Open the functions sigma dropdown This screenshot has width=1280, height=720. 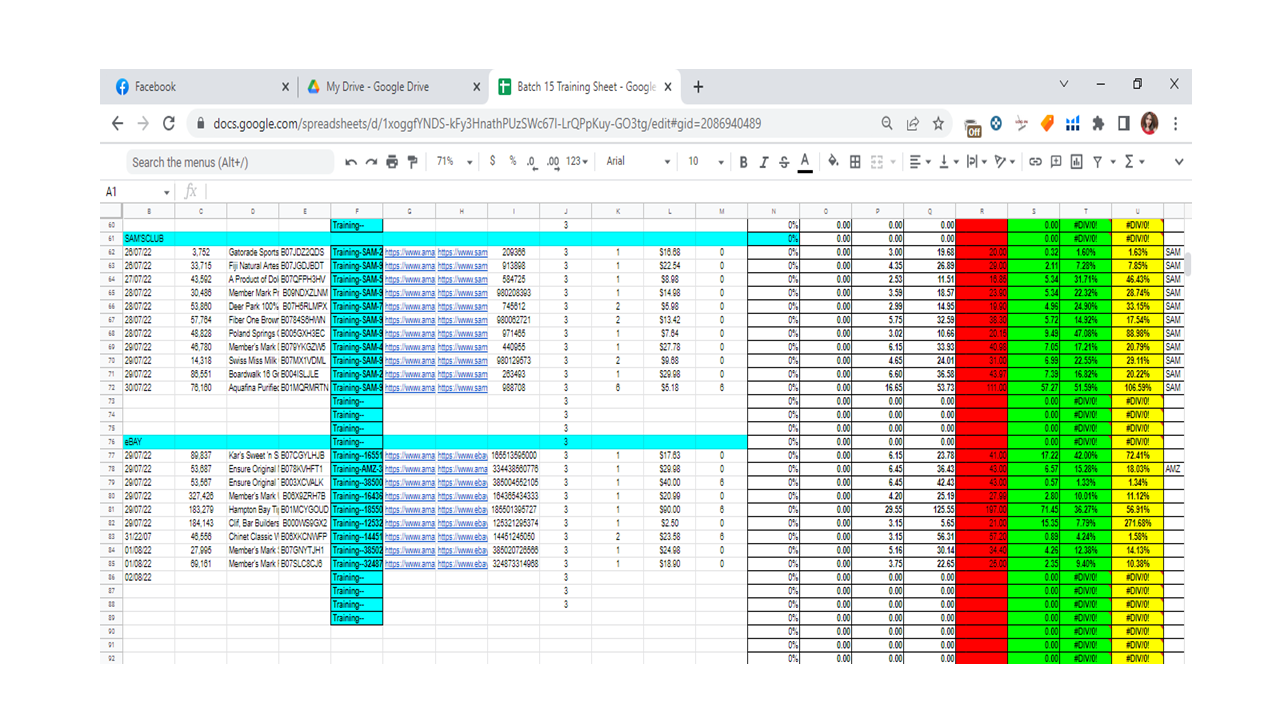click(1134, 162)
